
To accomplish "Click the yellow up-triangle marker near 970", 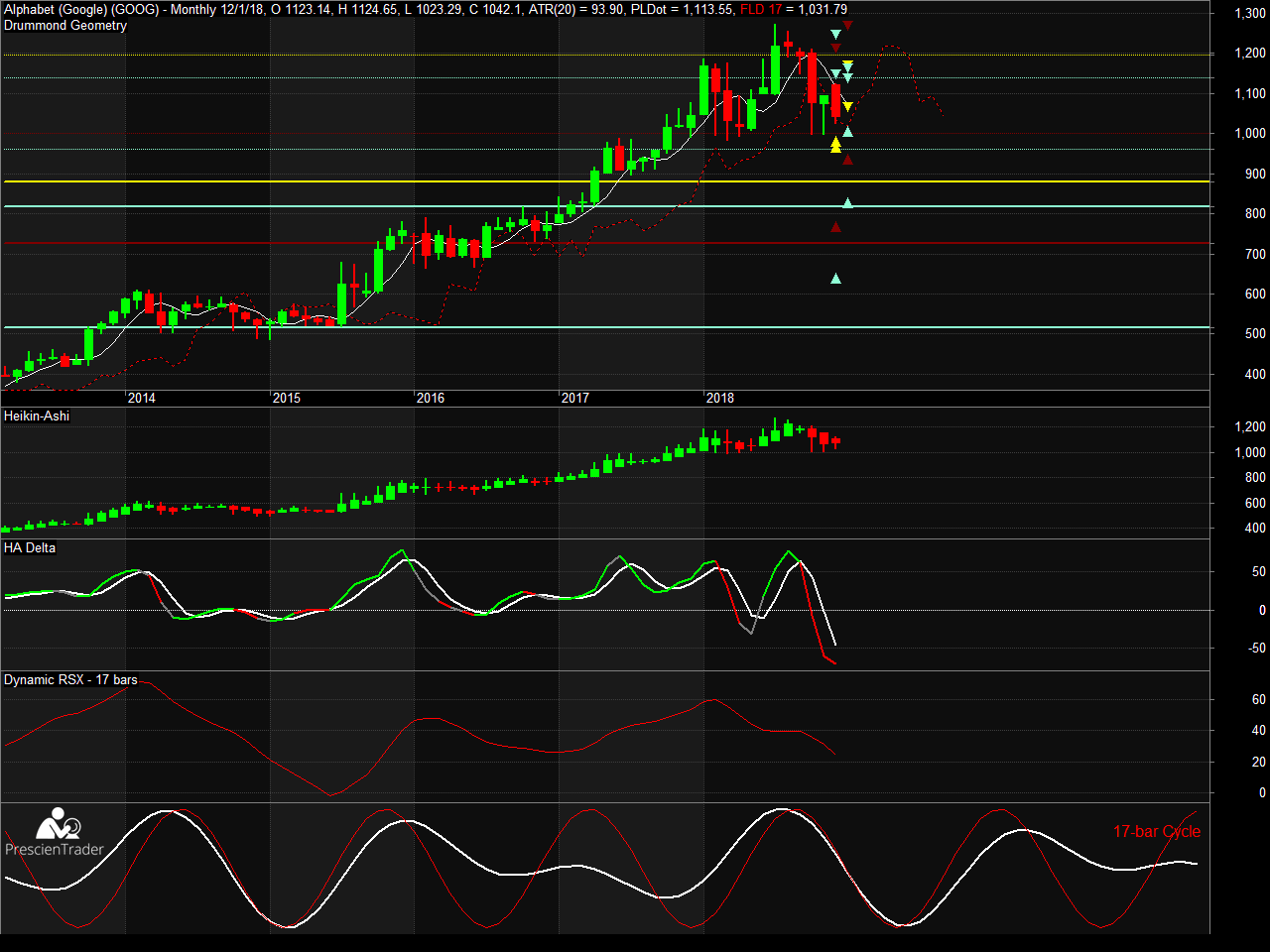I will (x=835, y=145).
